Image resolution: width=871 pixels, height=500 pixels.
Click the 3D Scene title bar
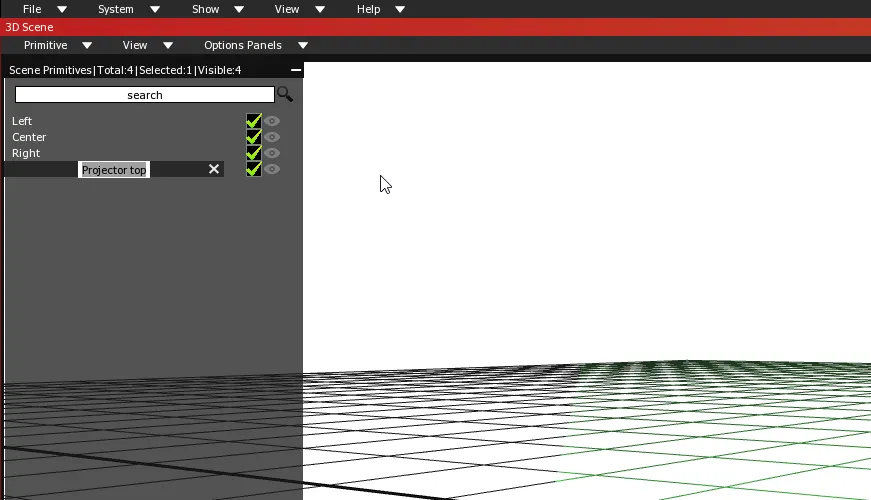436,27
